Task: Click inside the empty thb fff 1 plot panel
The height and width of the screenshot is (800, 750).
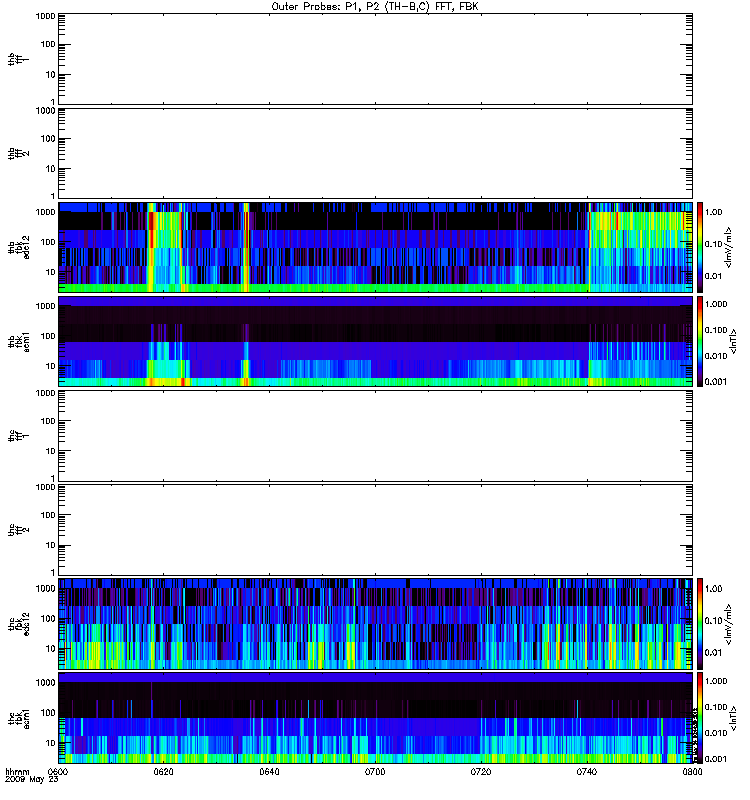Action: tap(375, 59)
